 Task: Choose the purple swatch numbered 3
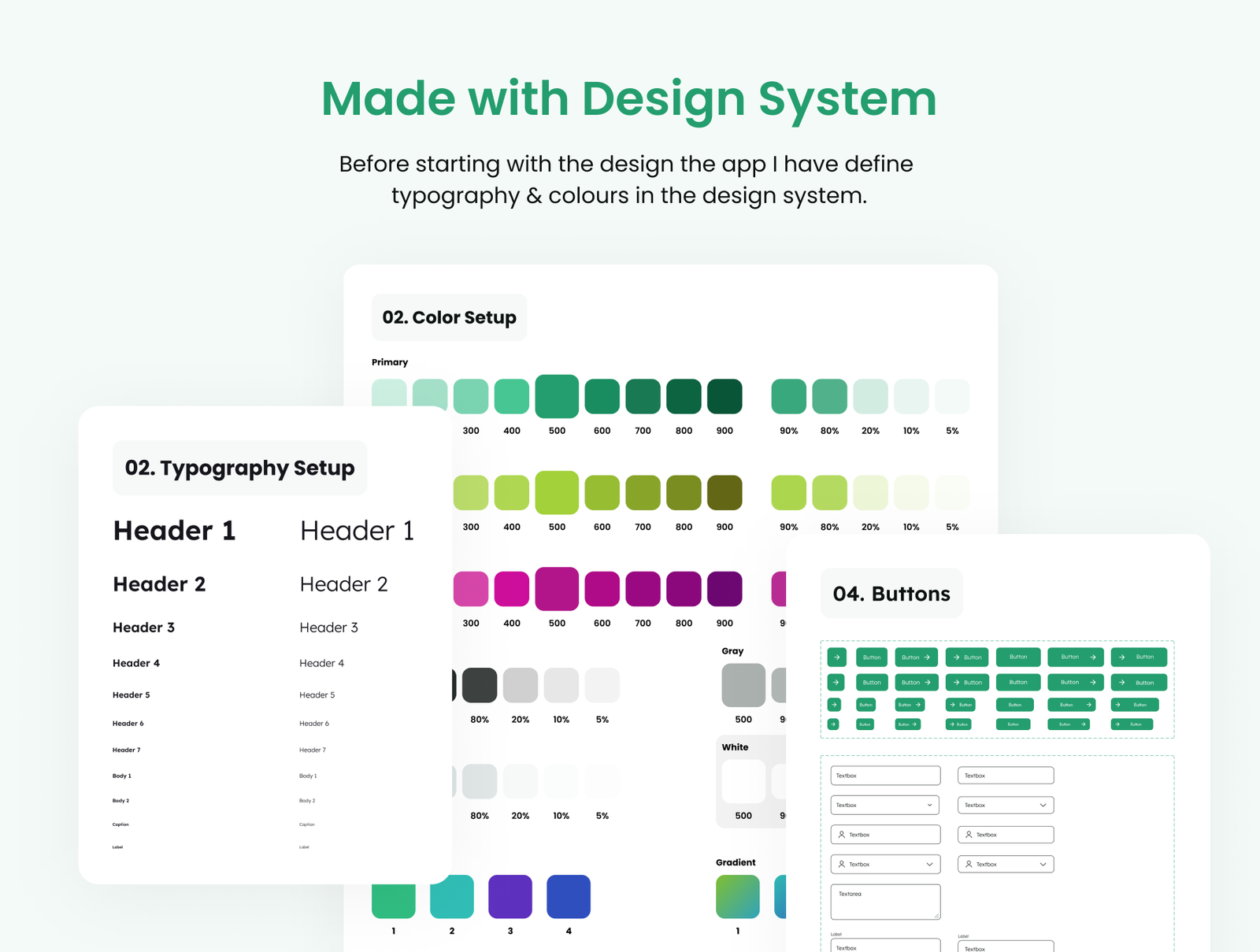click(510, 896)
